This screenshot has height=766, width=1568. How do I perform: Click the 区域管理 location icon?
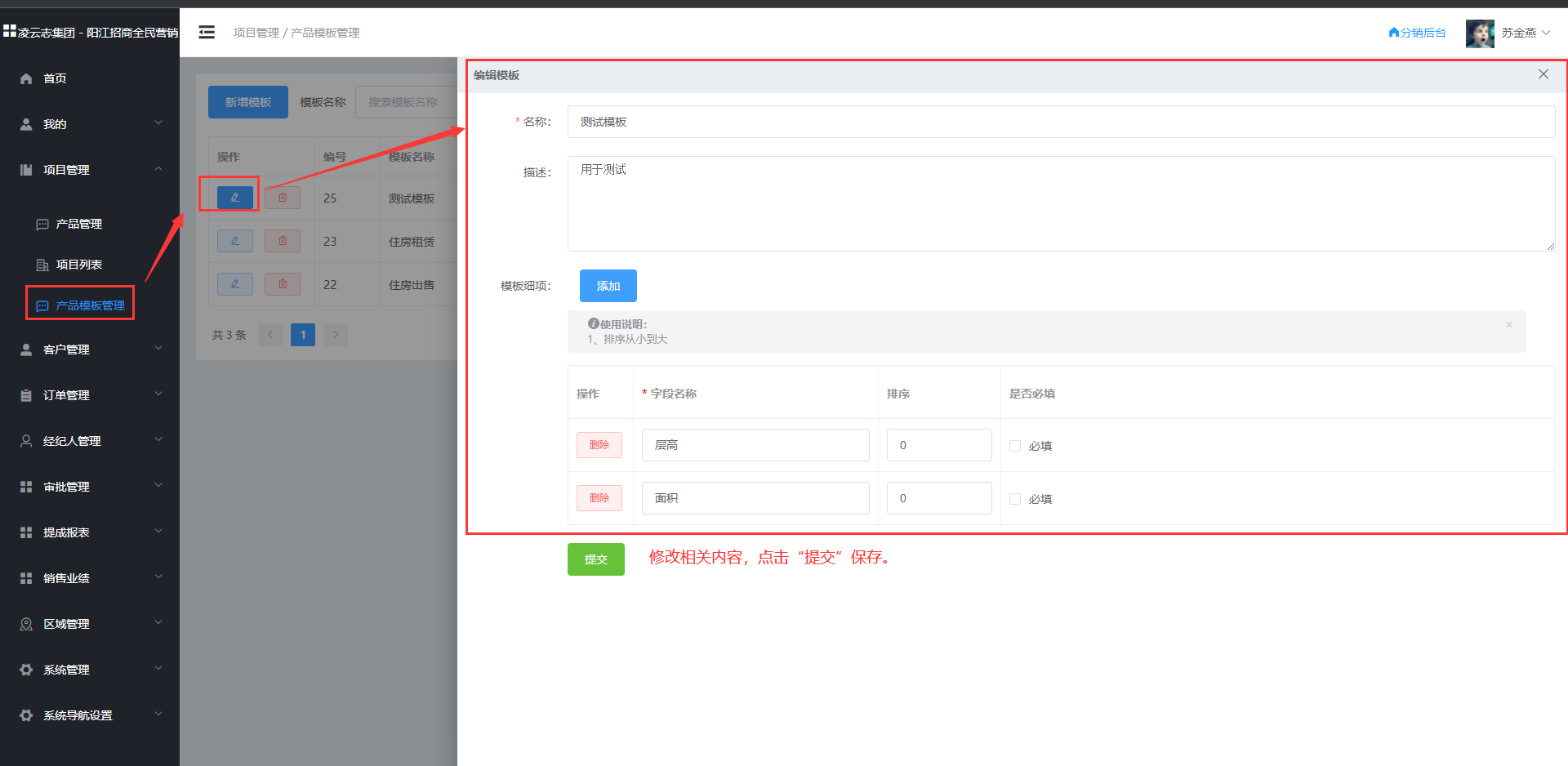tap(26, 624)
